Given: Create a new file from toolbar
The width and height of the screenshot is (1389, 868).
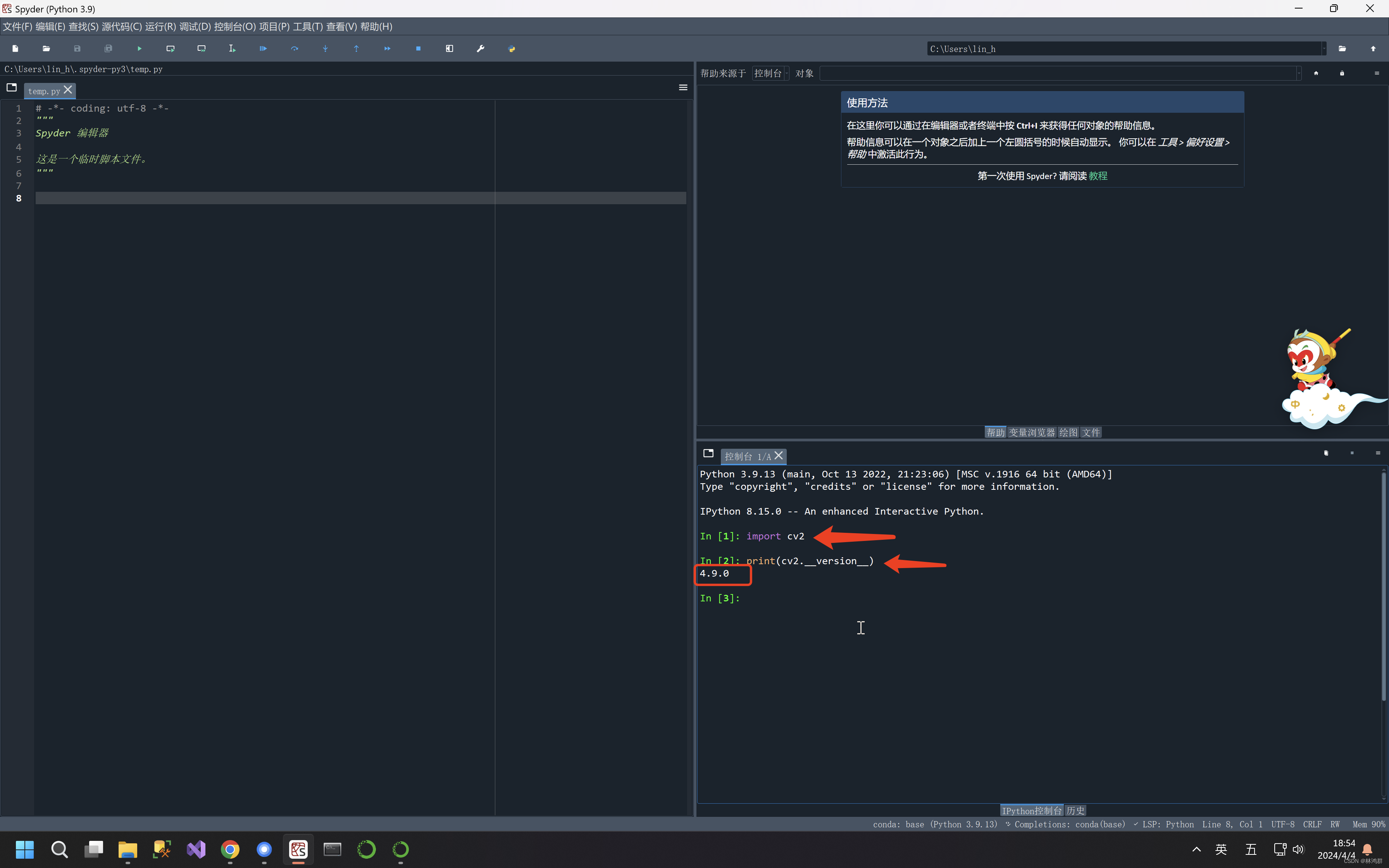Looking at the screenshot, I should [16, 49].
